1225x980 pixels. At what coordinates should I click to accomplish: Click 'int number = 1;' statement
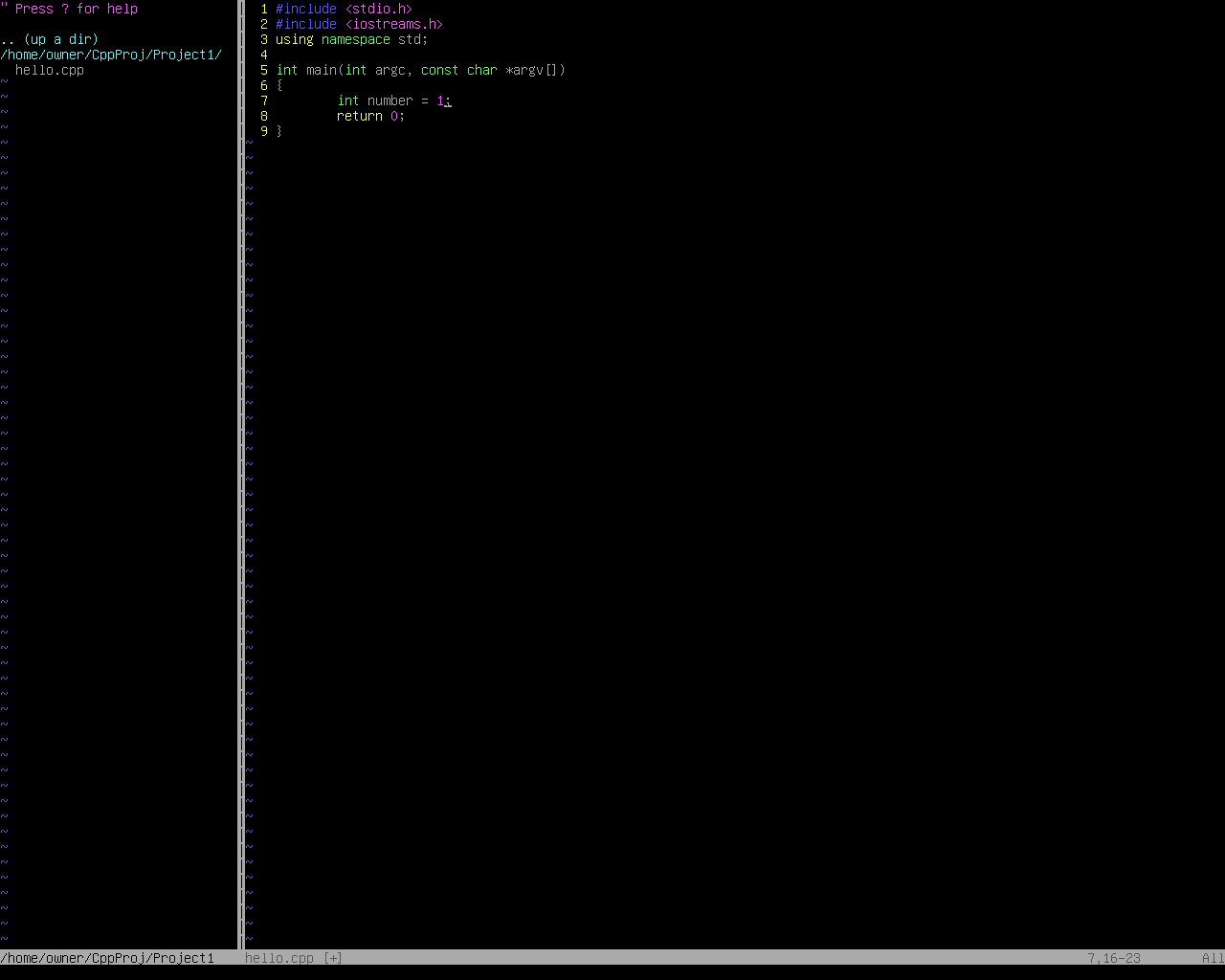(x=394, y=100)
